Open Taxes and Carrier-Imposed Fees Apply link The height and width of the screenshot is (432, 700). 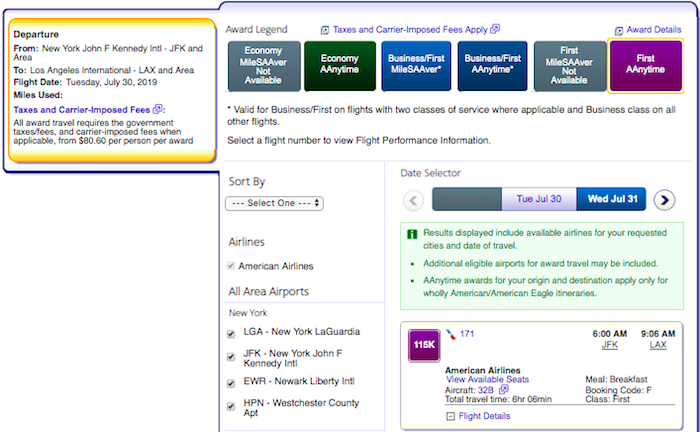click(x=410, y=30)
